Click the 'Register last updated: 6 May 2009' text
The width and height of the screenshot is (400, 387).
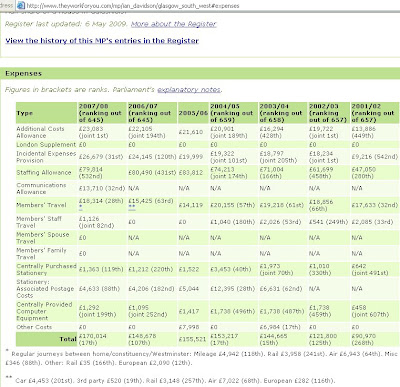[66, 24]
